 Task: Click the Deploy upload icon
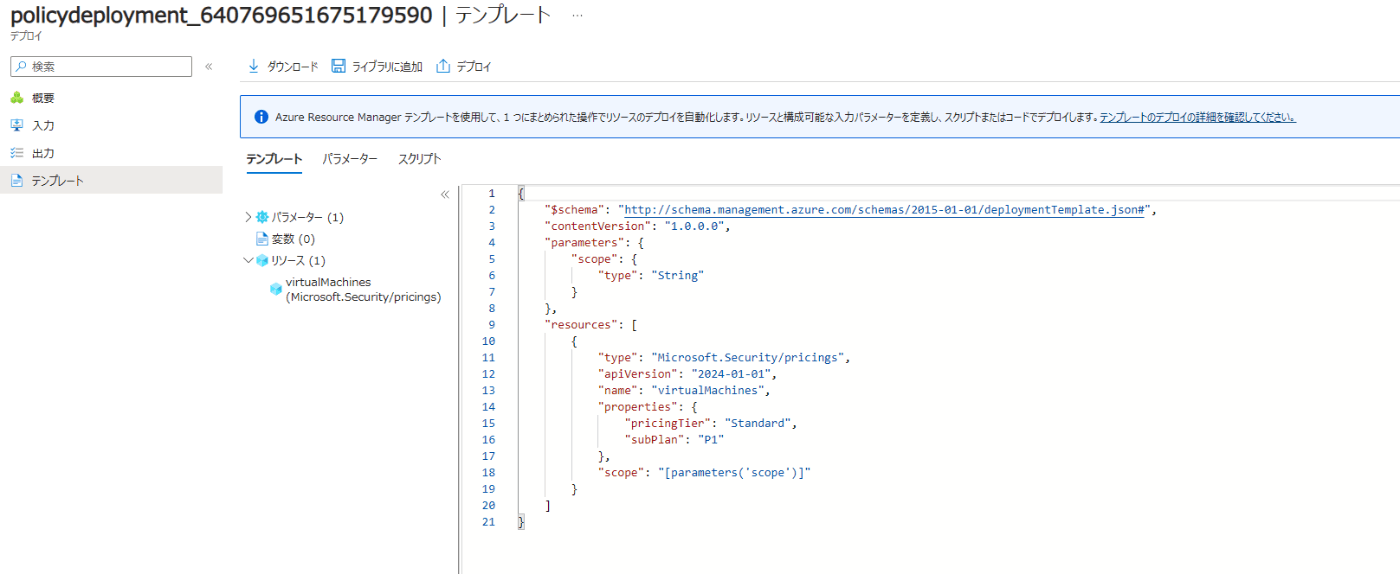443,66
